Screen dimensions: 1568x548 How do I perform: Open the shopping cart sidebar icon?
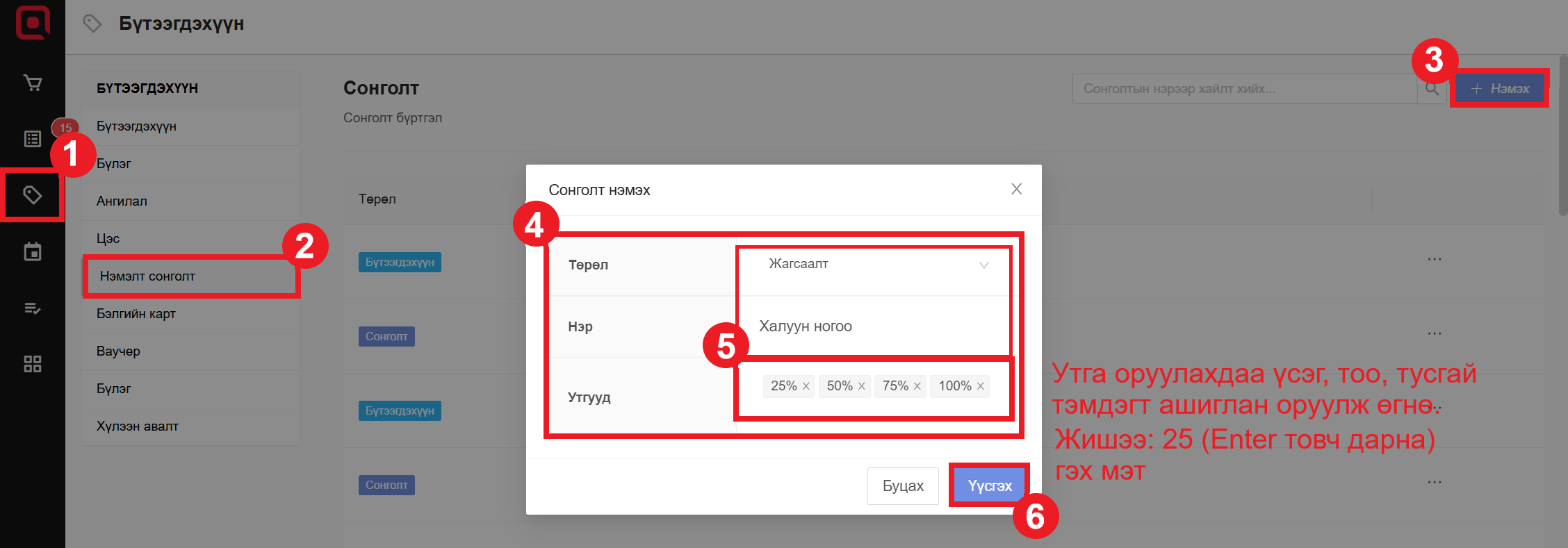(33, 83)
